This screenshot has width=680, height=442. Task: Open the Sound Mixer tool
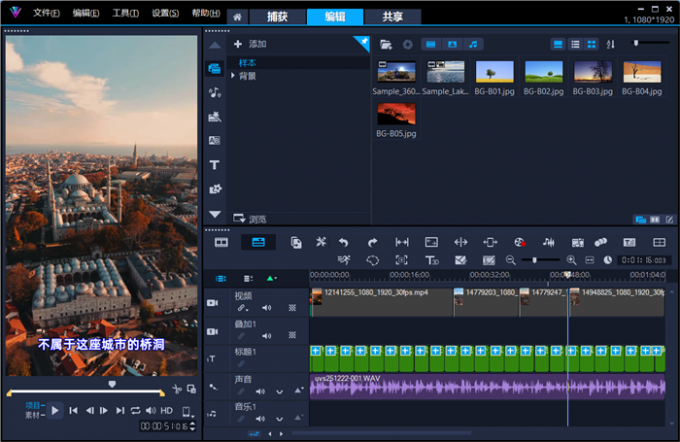click(x=548, y=242)
